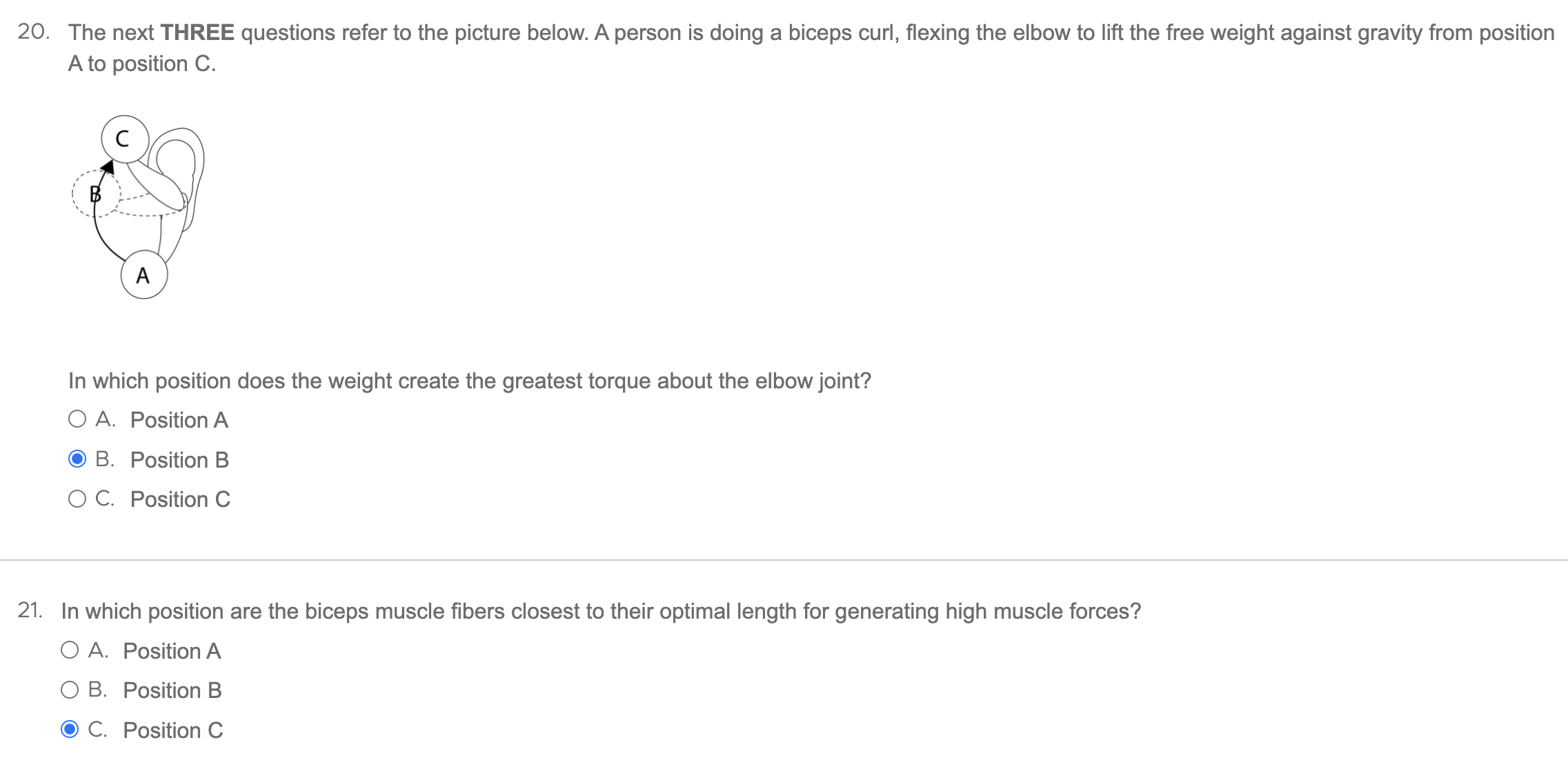
Task: Click the selected Position C option in question 21
Action: point(71,729)
